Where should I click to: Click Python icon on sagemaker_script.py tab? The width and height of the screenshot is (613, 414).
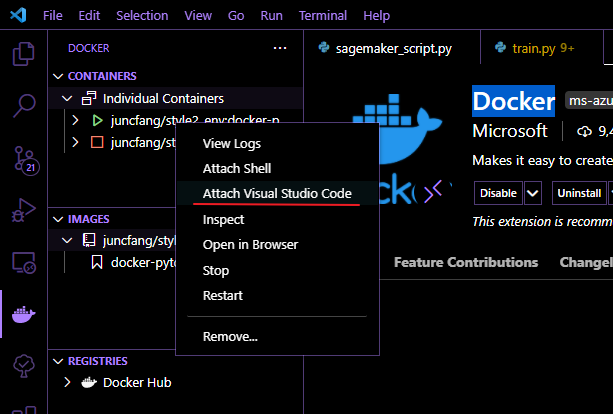[324, 48]
